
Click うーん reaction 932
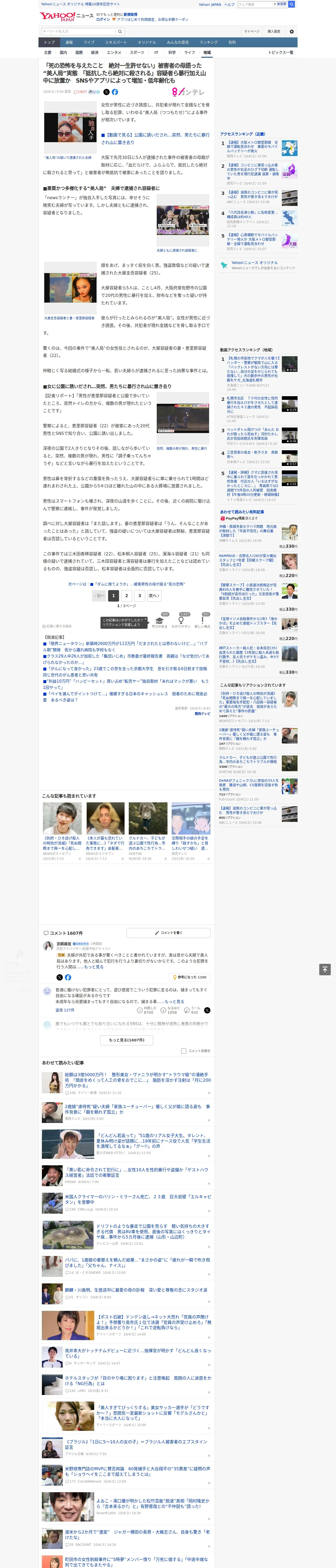point(192,1010)
